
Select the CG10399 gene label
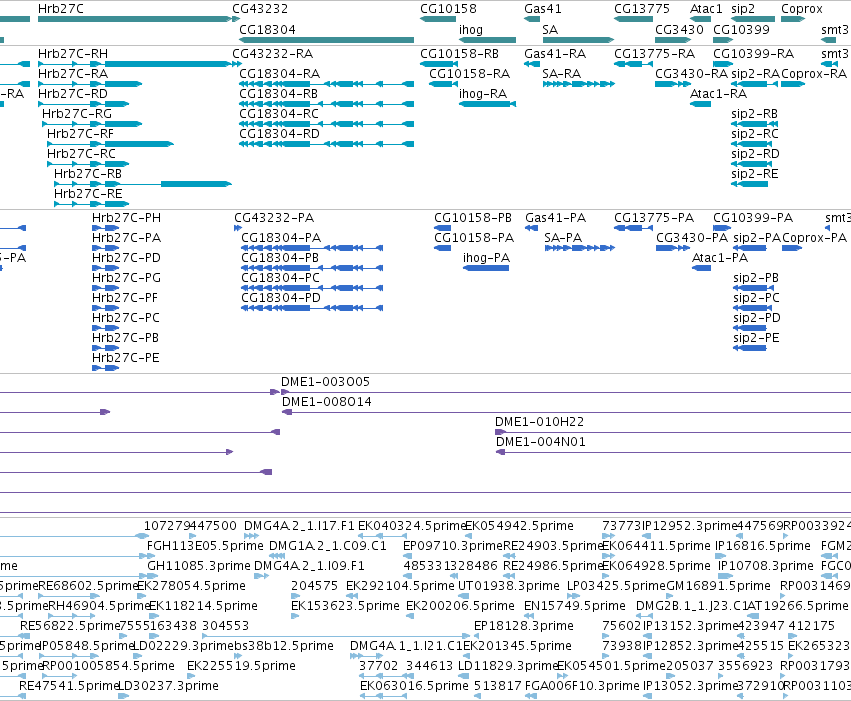(741, 30)
